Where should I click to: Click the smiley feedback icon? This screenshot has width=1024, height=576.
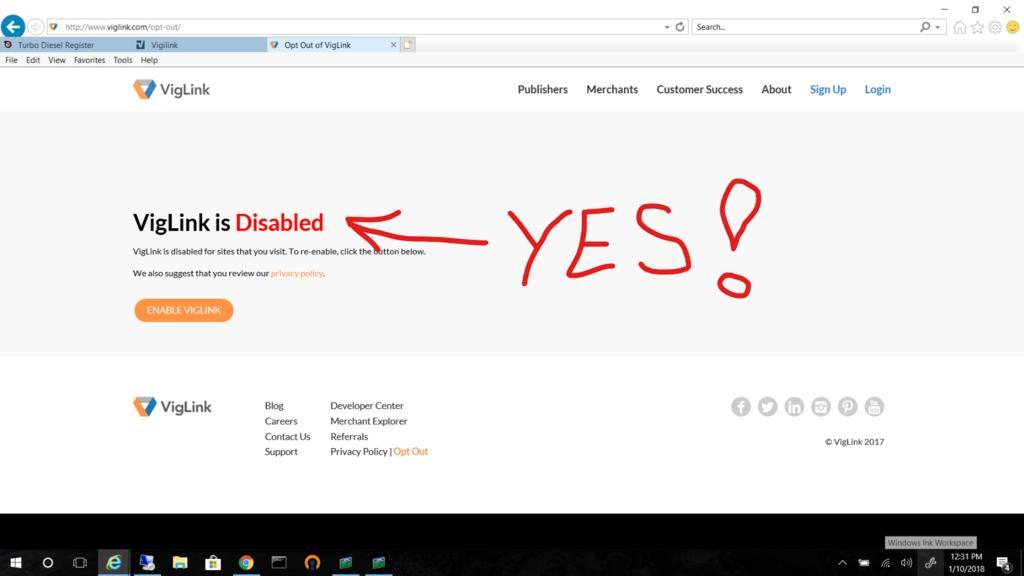[x=1012, y=27]
